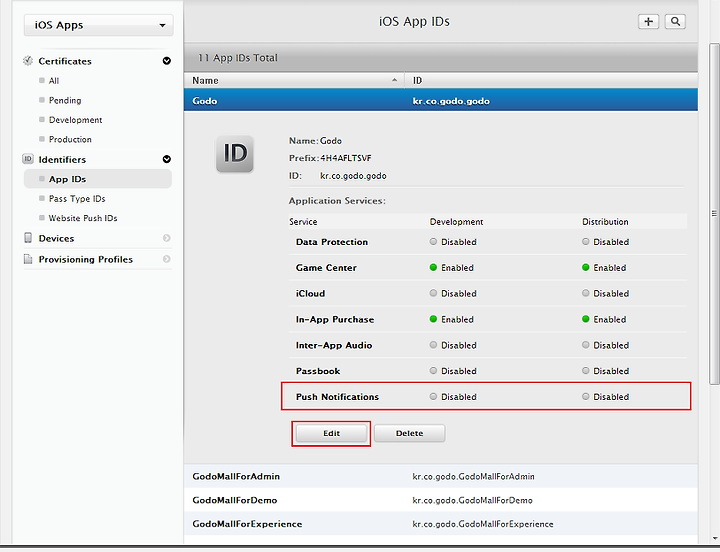Screen dimensions: 720x552
Task: Click the Provisioning Profiles document icon
Action: tap(28, 259)
